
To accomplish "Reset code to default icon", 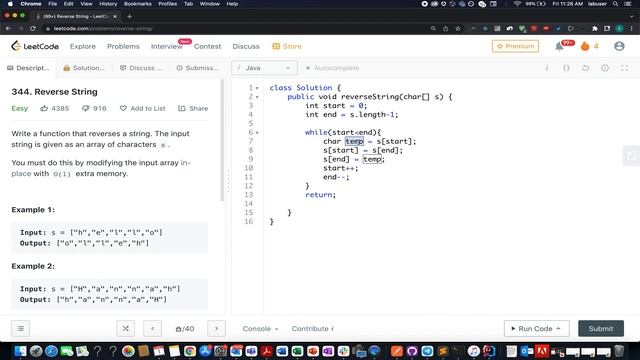I will point(586,68).
